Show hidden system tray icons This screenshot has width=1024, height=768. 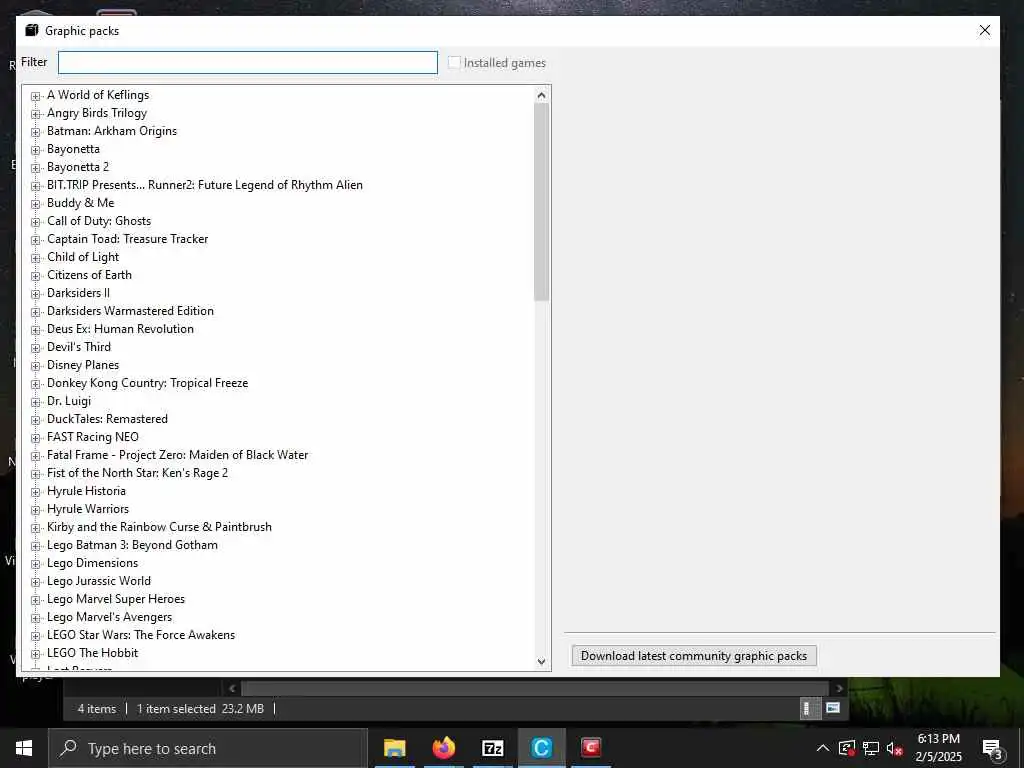[x=823, y=748]
